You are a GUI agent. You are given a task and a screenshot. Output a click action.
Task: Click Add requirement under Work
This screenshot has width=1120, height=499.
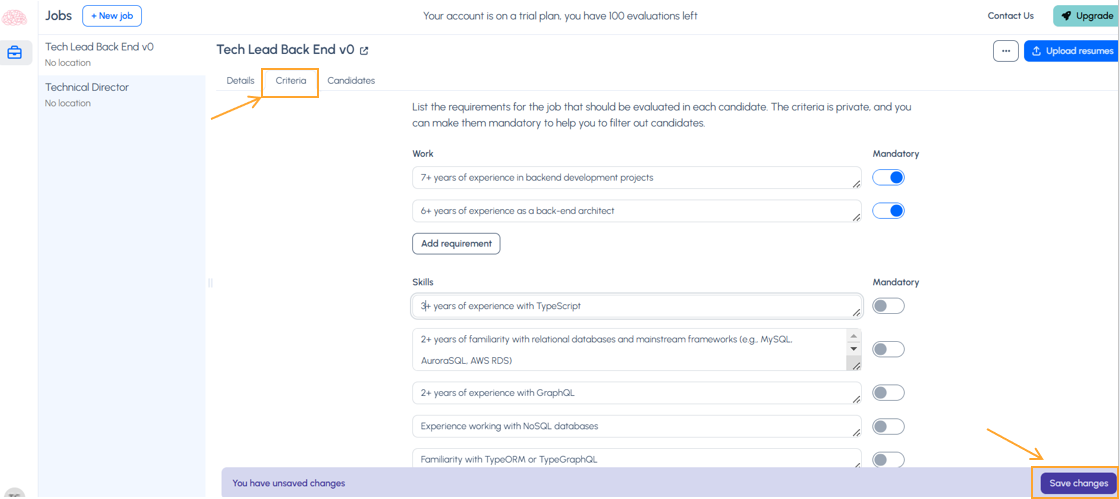point(456,243)
